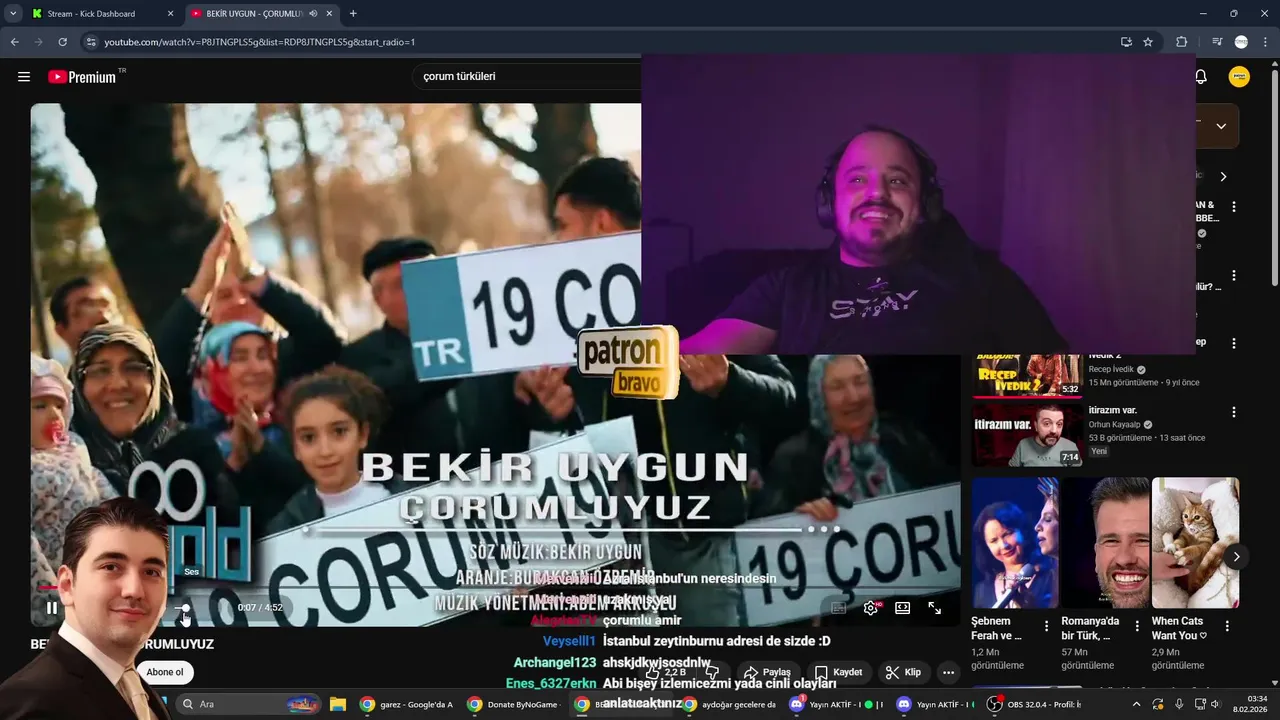Viewport: 1280px width, 720px height.
Task: View site information icon in address bar
Action: click(x=91, y=42)
